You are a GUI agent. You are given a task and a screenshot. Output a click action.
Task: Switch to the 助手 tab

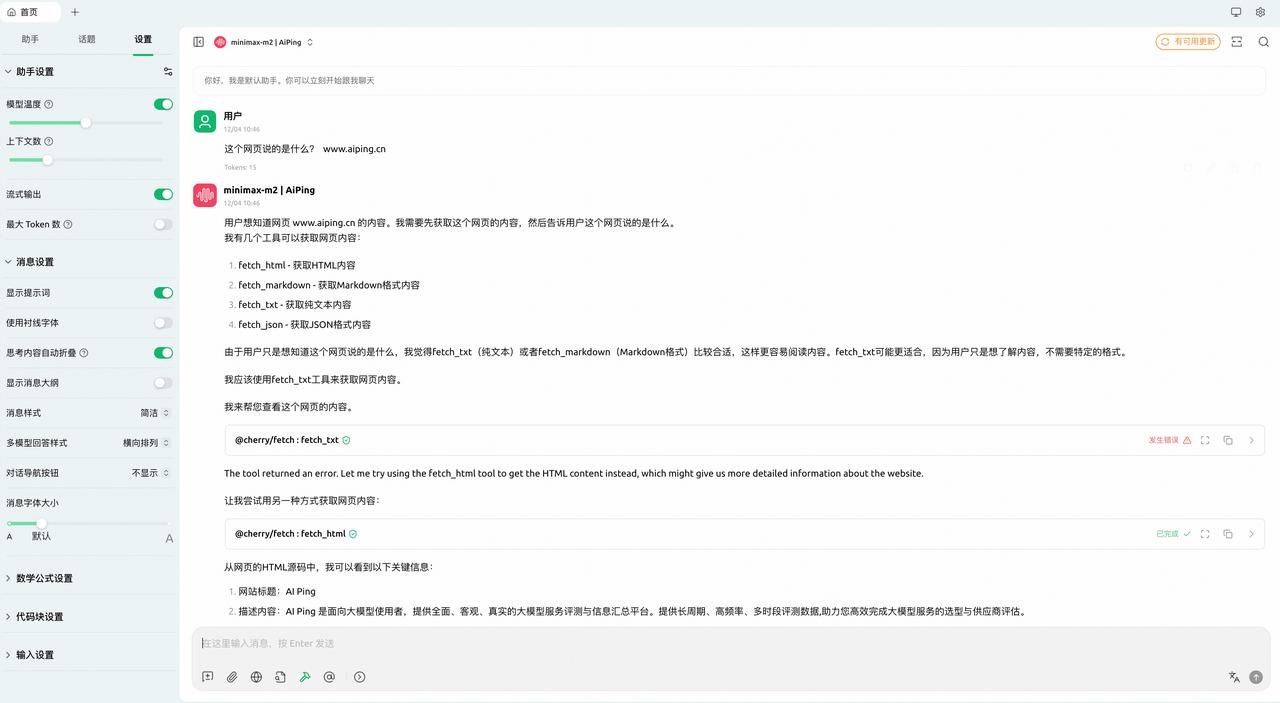point(30,39)
